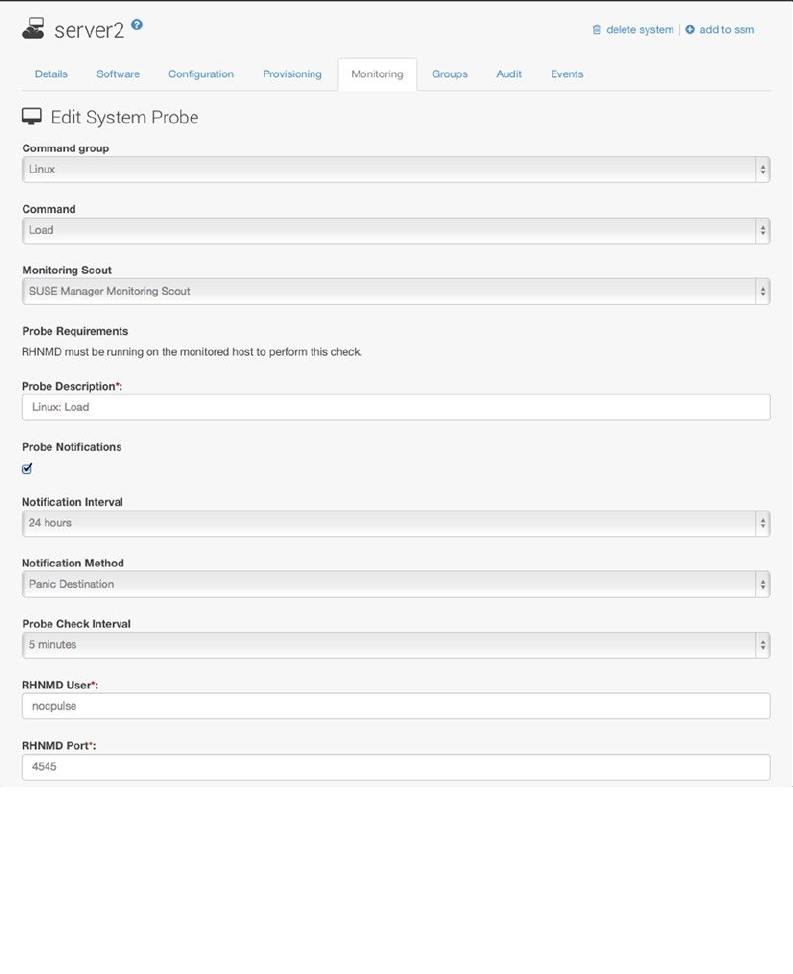
Task: Click the server2 system icon
Action: coord(33,30)
